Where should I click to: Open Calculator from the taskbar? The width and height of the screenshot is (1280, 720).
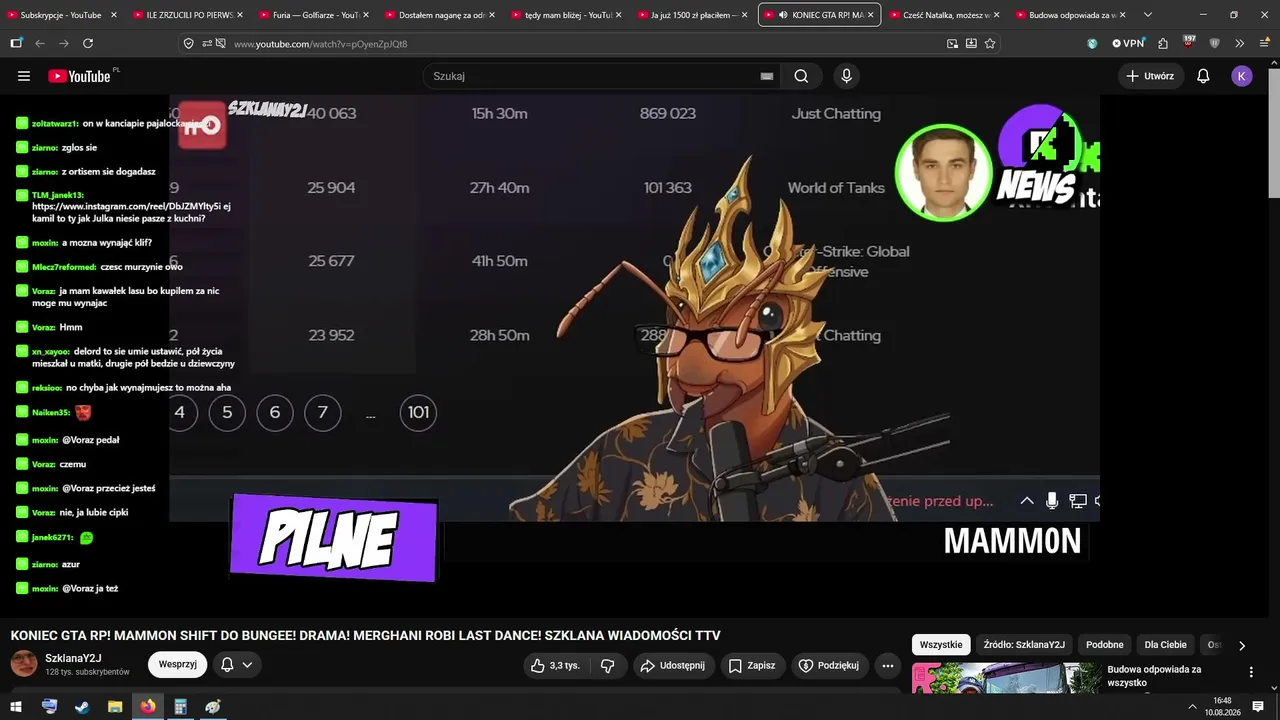click(180, 707)
